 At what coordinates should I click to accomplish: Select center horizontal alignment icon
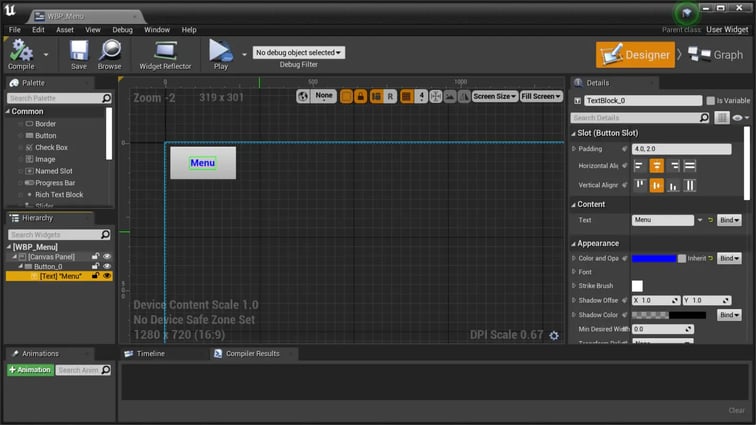(657, 166)
